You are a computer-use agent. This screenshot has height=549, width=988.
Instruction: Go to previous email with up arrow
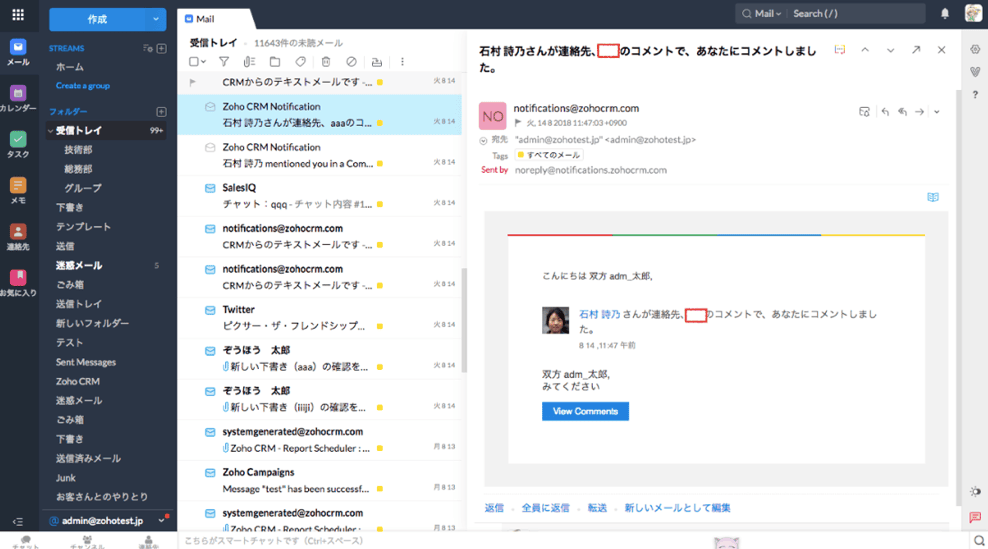(x=865, y=50)
